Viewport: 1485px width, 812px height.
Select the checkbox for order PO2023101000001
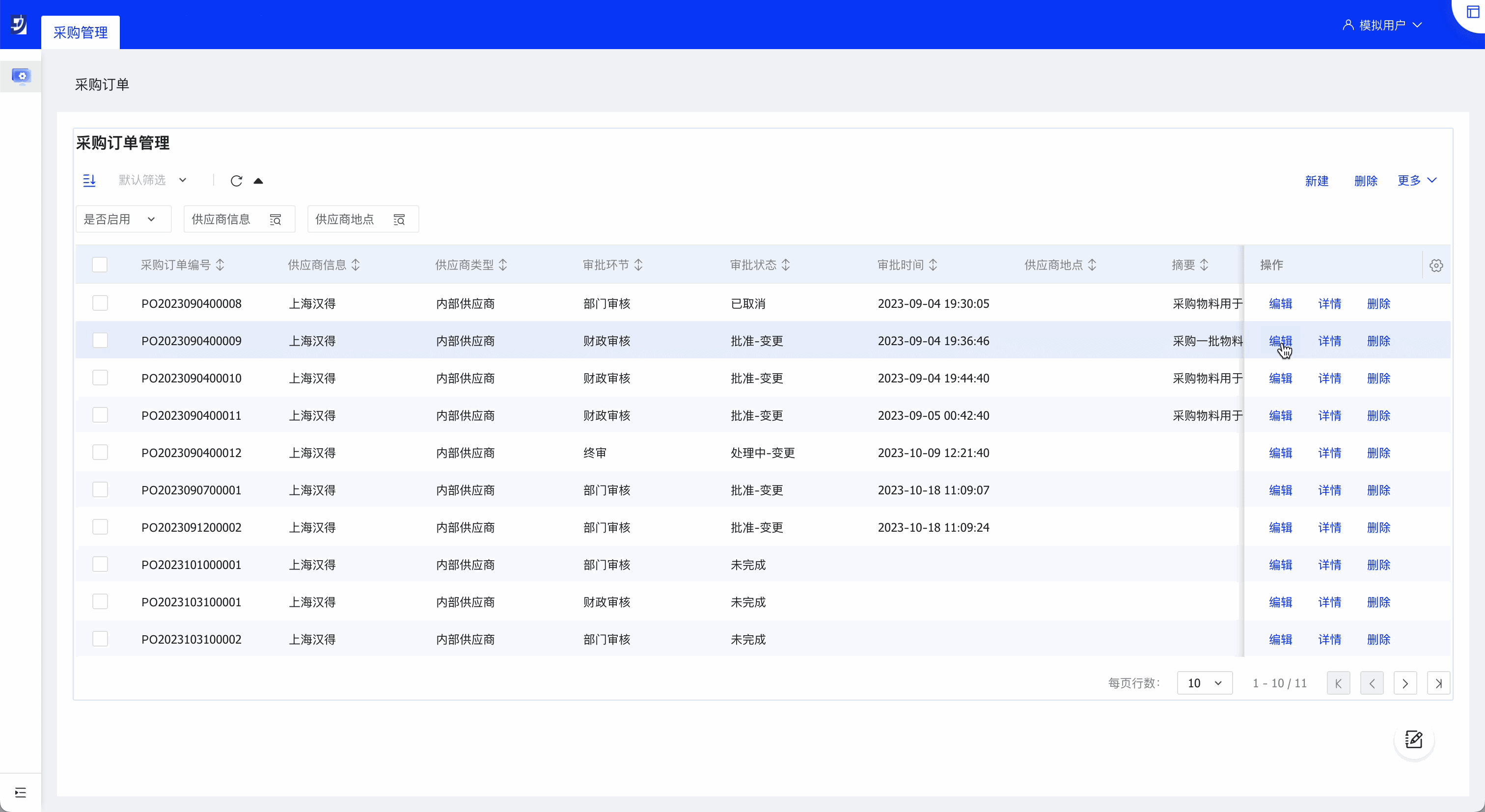(x=100, y=564)
